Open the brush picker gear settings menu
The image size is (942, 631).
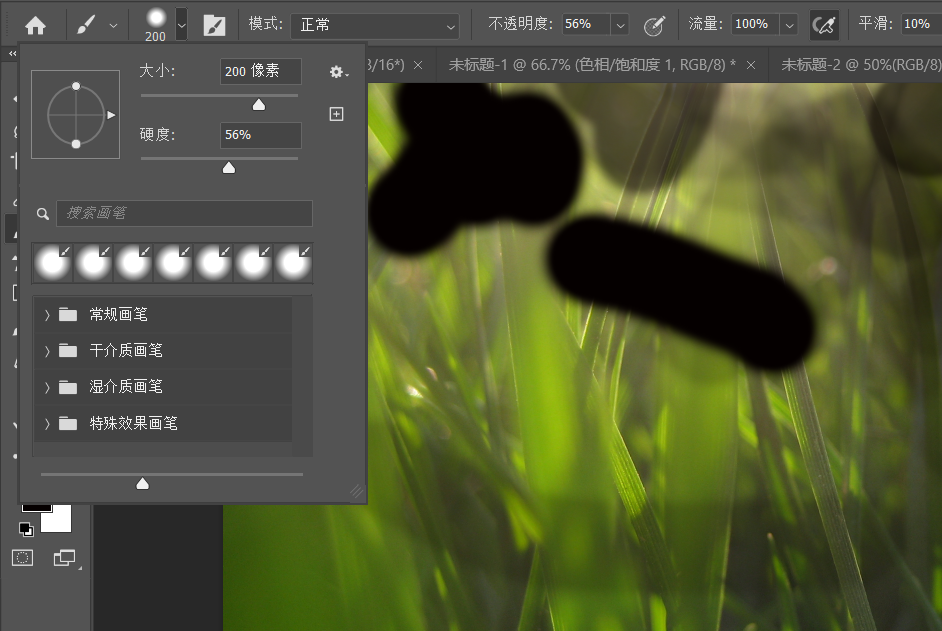[338, 72]
